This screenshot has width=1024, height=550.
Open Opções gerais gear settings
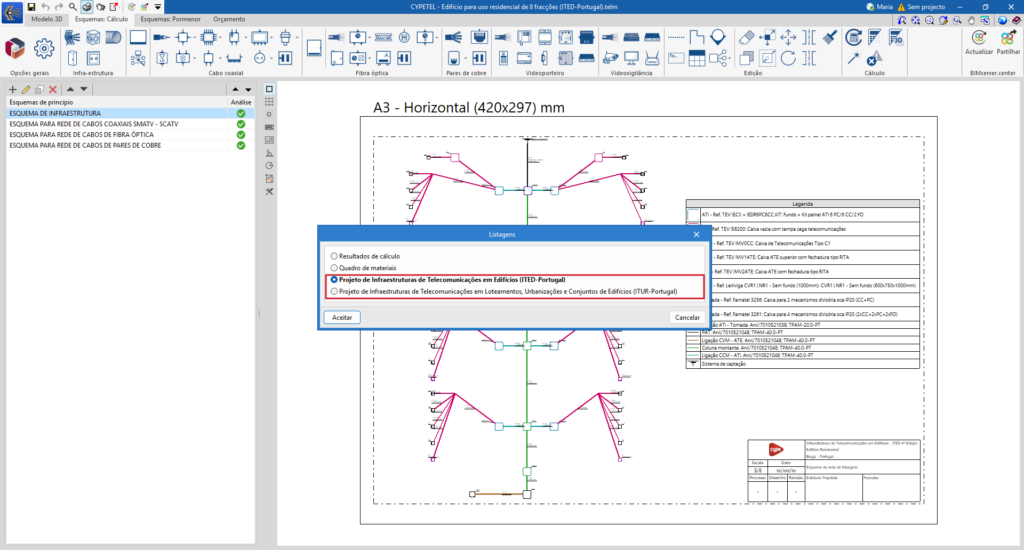tap(44, 48)
